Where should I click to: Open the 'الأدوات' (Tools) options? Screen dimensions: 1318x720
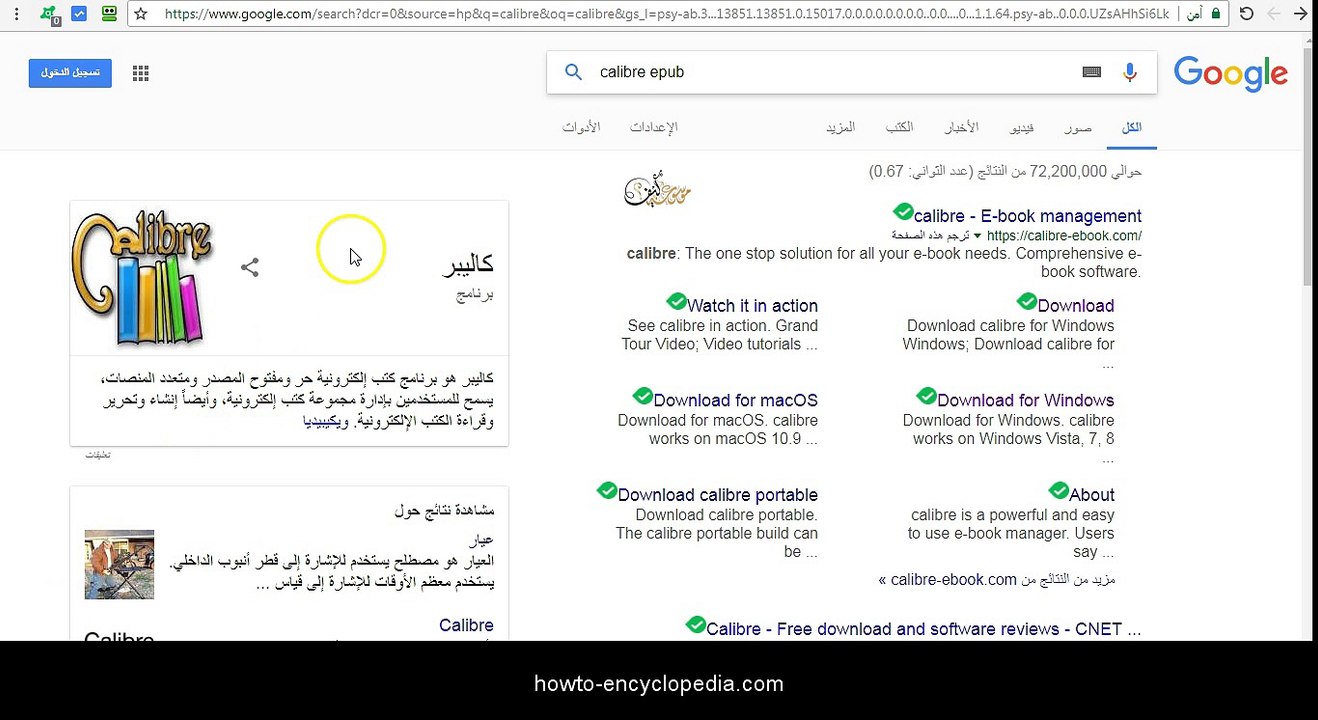pos(581,128)
